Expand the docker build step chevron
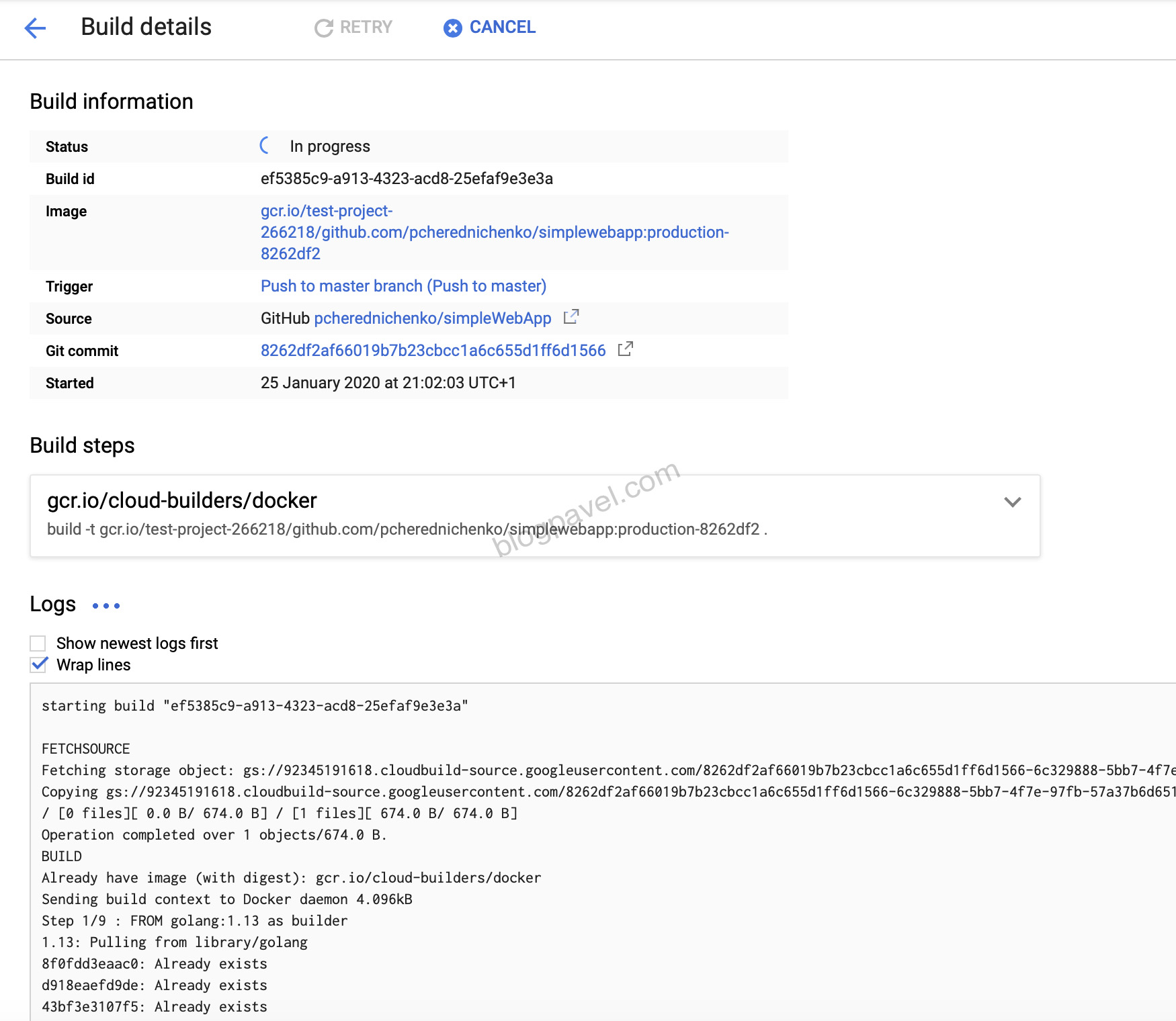Screen dimensions: 1176x1021 1012,502
